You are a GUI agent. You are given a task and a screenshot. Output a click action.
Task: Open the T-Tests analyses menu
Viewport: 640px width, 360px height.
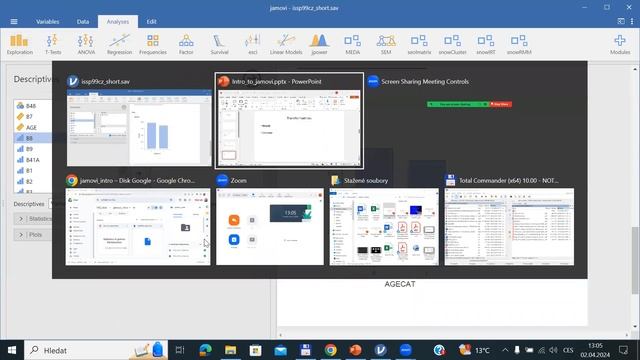[53, 44]
